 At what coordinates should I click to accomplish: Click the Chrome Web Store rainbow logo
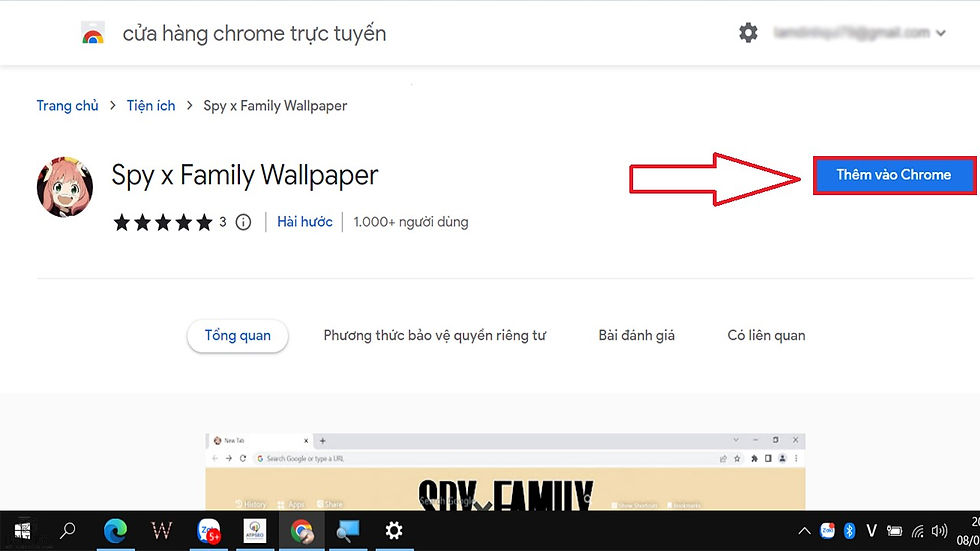(x=93, y=33)
